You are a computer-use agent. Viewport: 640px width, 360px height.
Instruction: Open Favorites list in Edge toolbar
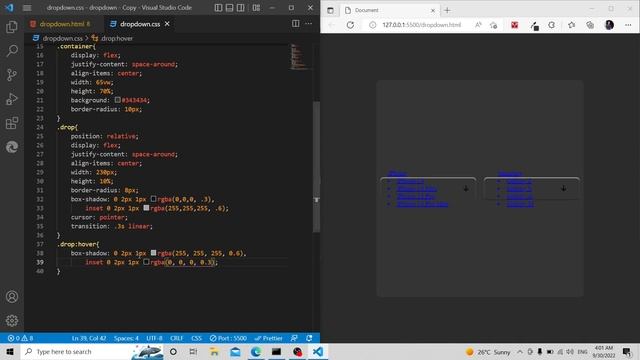click(x=571, y=25)
